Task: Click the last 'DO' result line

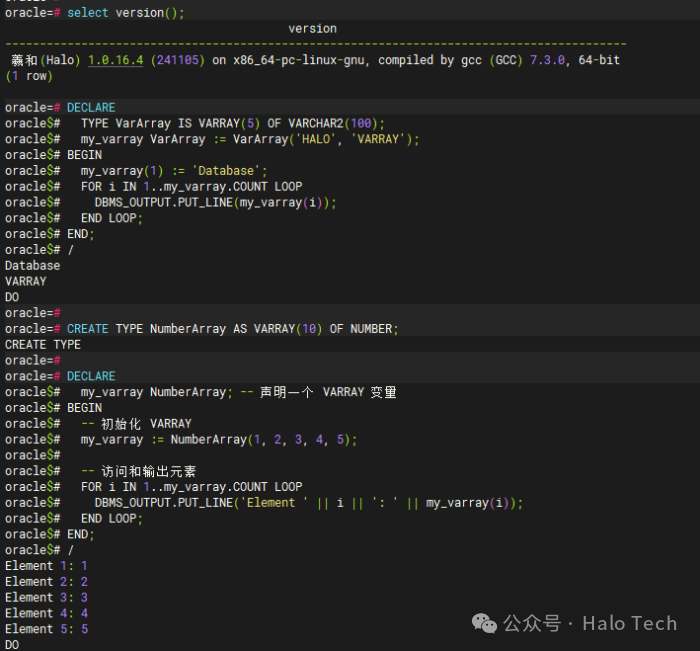Action: click(12, 645)
